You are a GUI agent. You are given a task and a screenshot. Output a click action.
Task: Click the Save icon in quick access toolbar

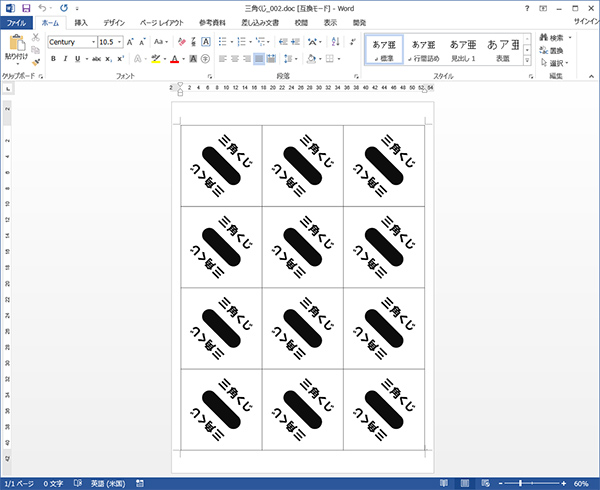(x=25, y=7)
